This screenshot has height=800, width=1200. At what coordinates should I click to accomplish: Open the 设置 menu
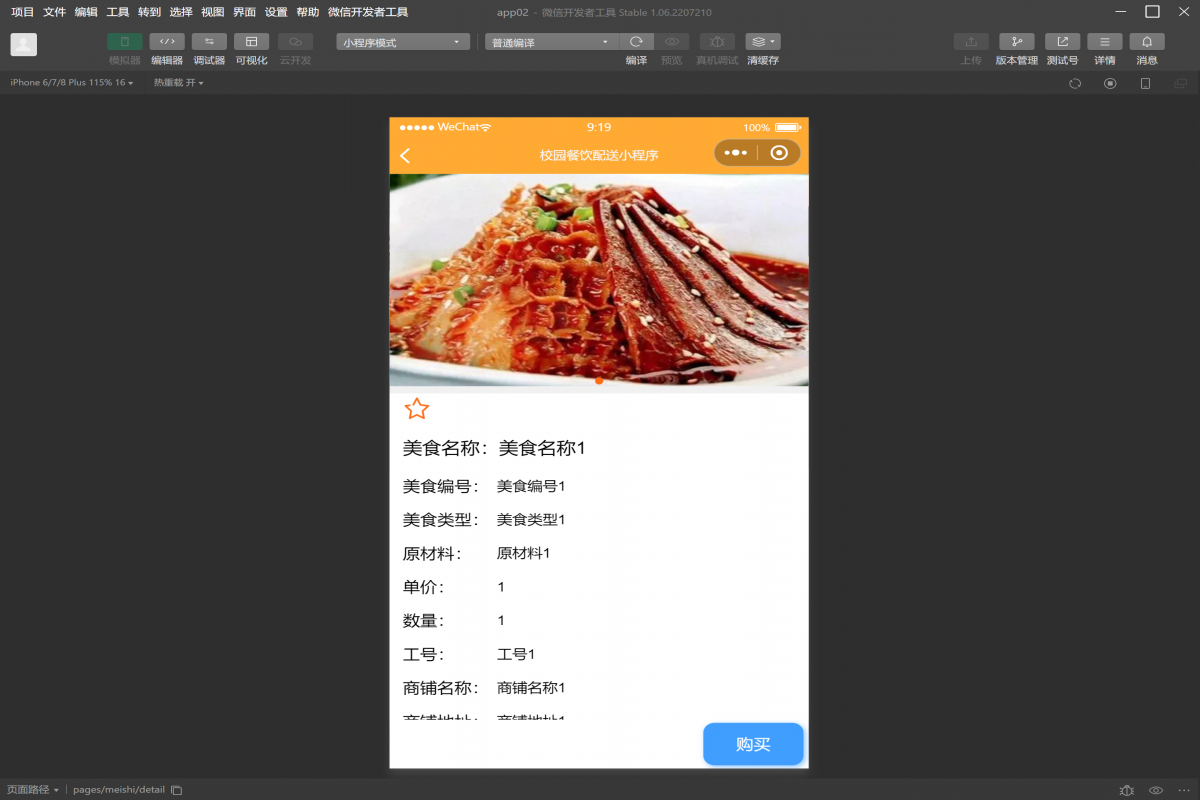point(277,12)
